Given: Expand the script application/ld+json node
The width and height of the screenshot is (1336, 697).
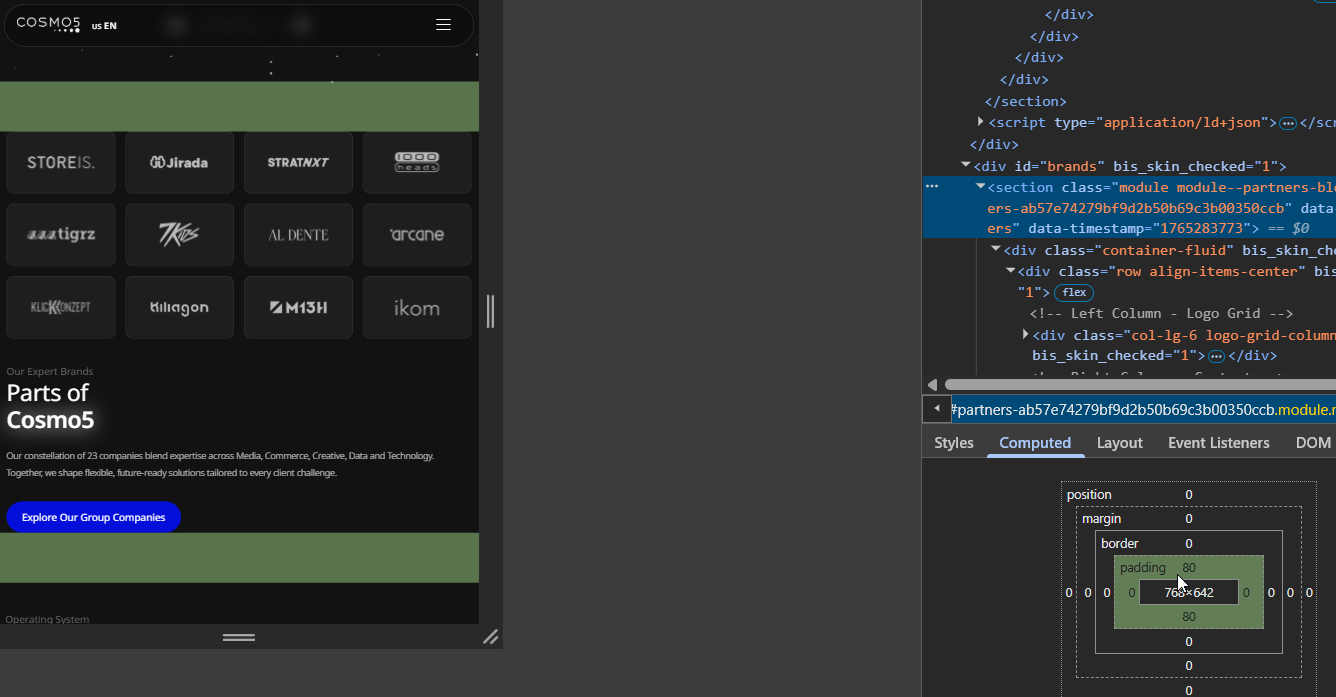Looking at the screenshot, I should (981, 122).
